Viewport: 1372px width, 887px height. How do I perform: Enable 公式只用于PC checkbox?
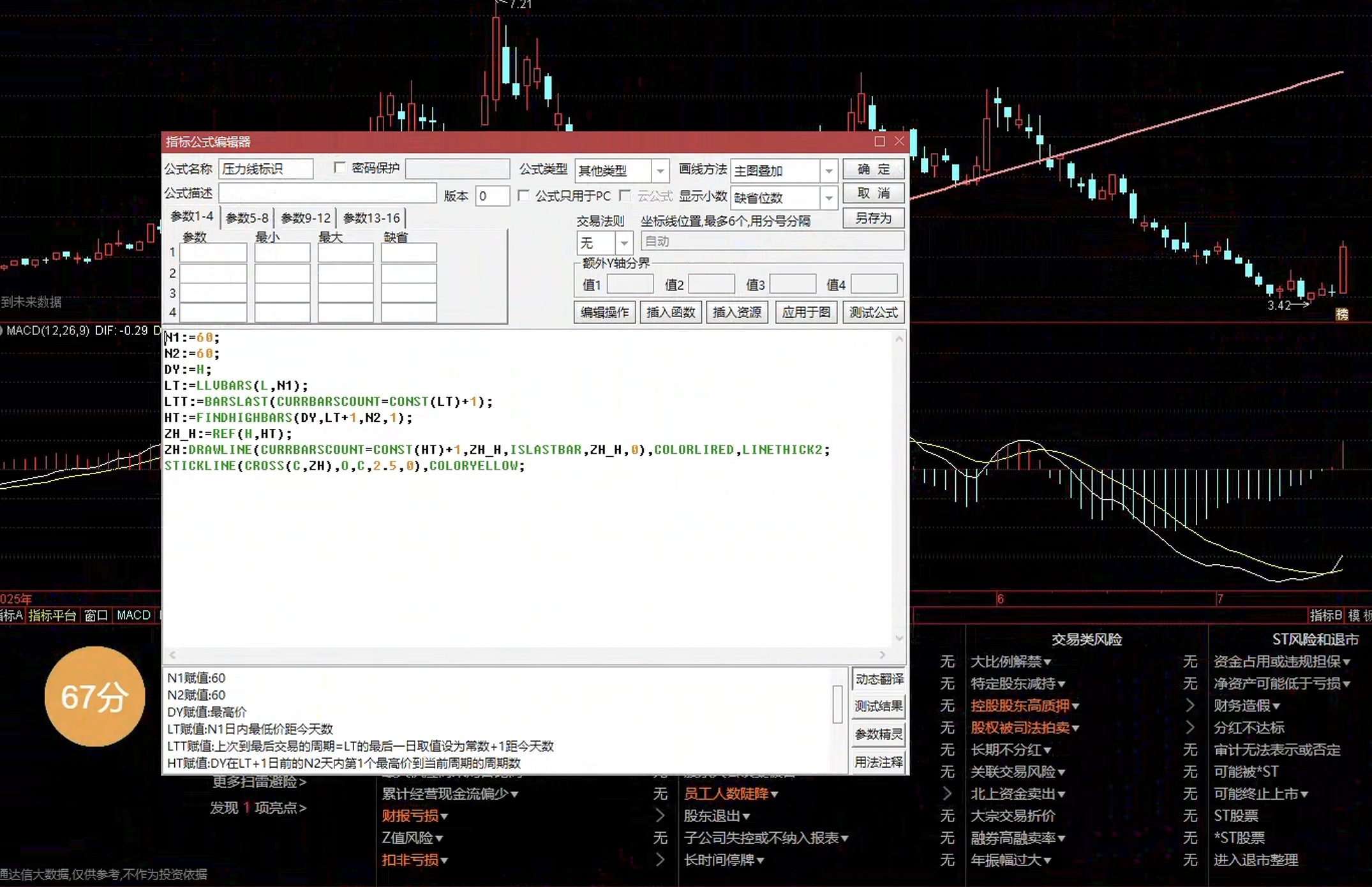point(524,196)
